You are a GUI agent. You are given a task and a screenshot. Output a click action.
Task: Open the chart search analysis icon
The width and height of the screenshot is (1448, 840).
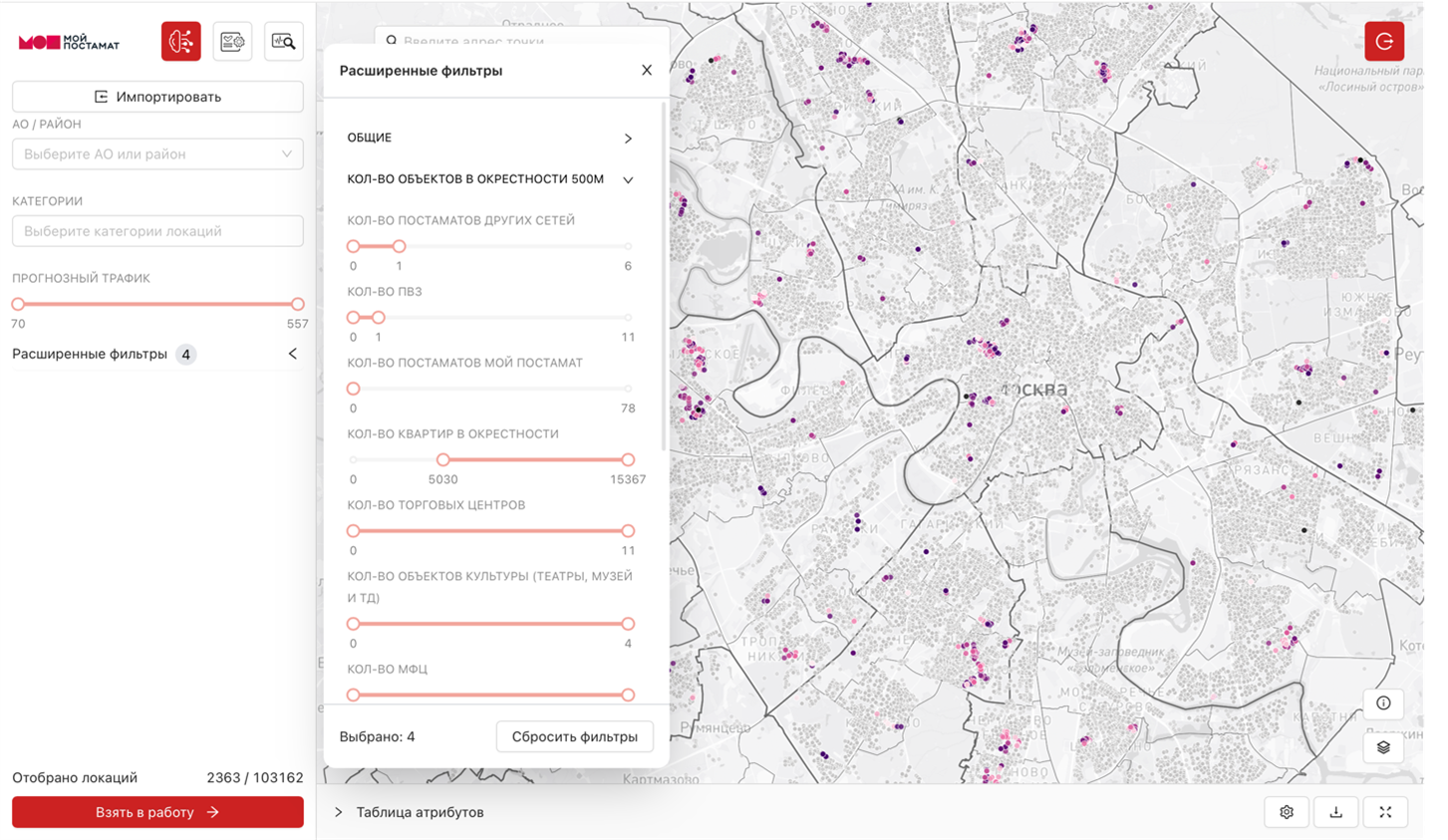(x=284, y=42)
